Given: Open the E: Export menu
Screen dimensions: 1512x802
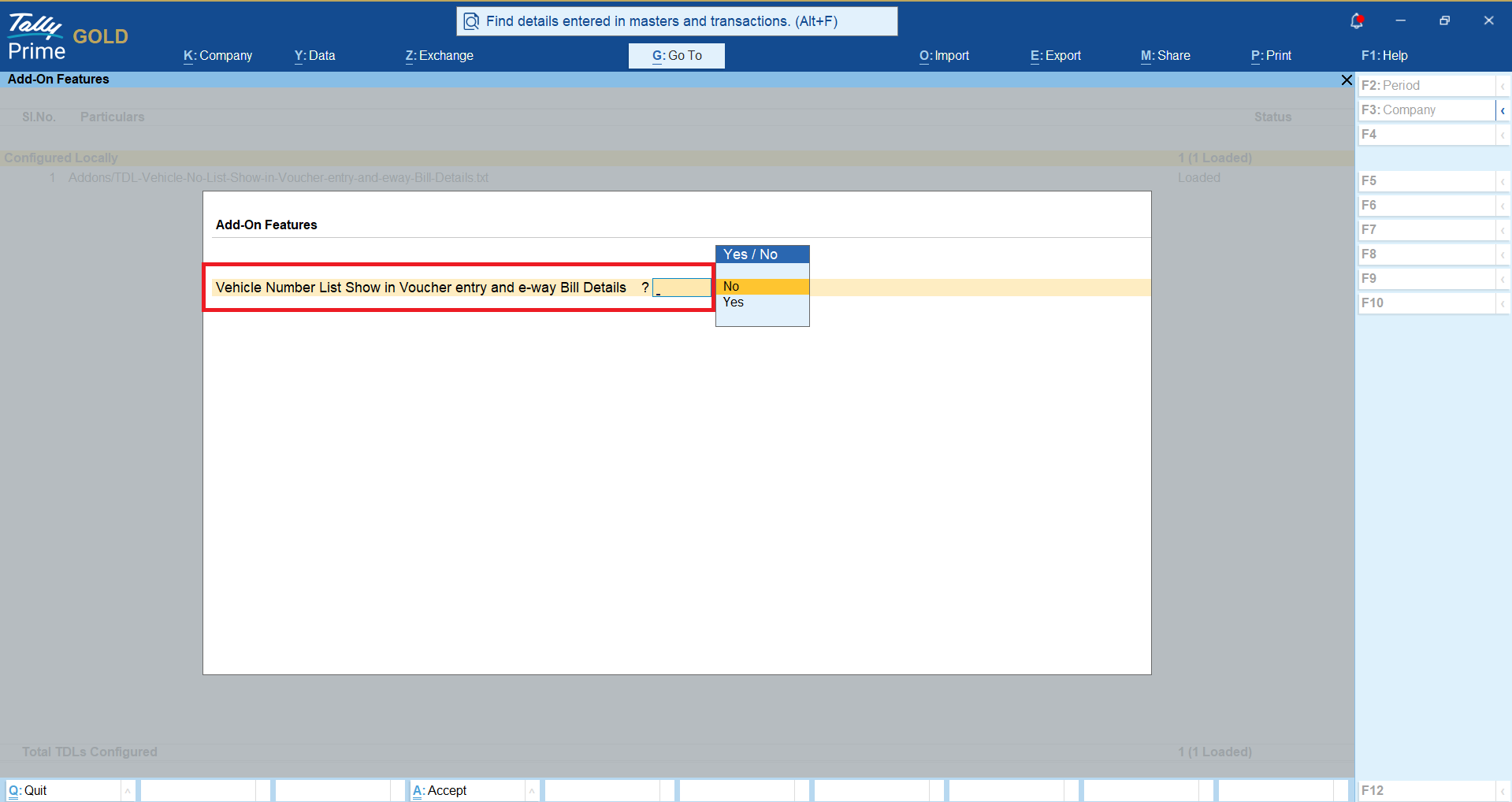Looking at the screenshot, I should point(1056,55).
